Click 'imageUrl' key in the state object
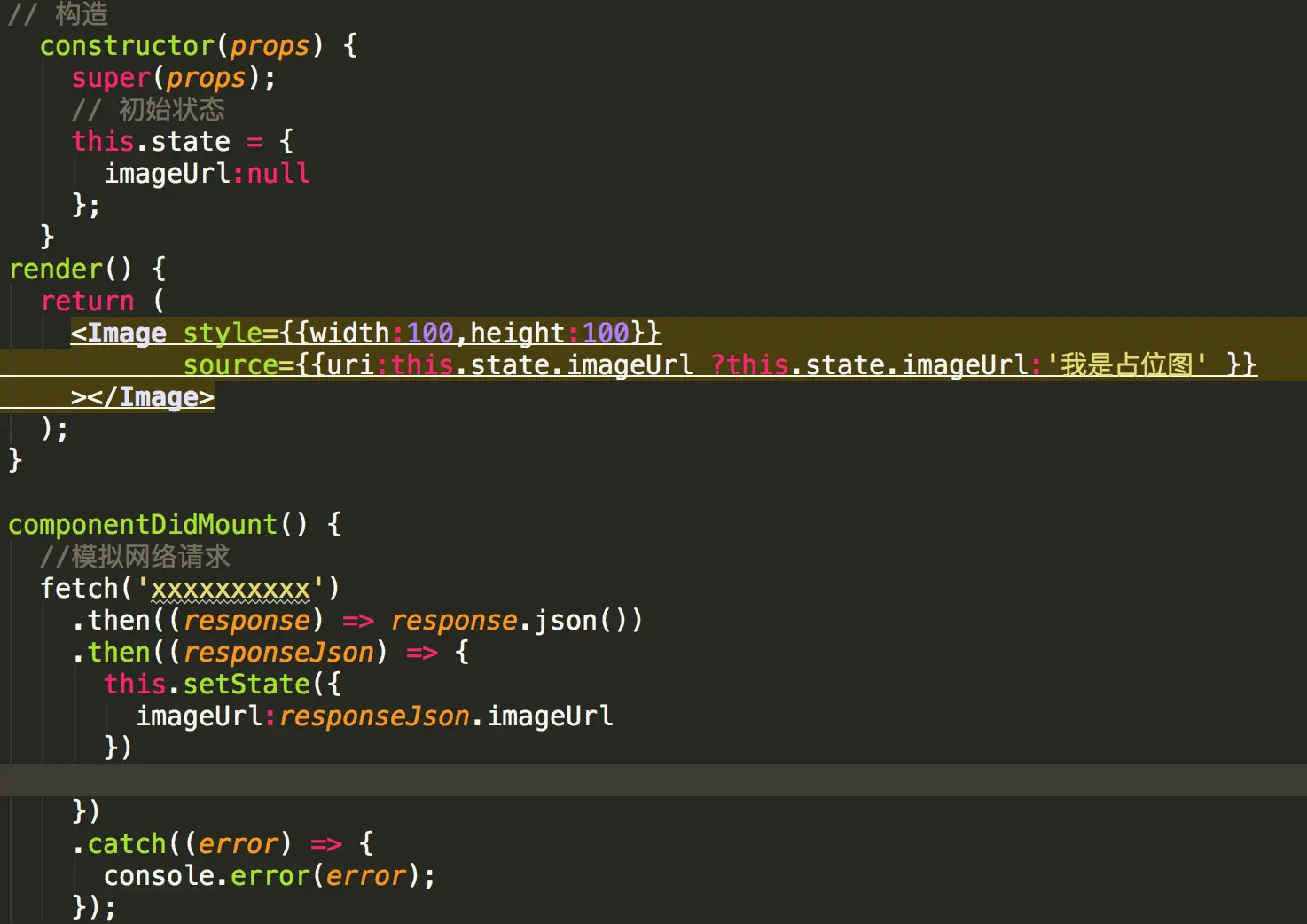The width and height of the screenshot is (1307, 924). click(x=168, y=173)
